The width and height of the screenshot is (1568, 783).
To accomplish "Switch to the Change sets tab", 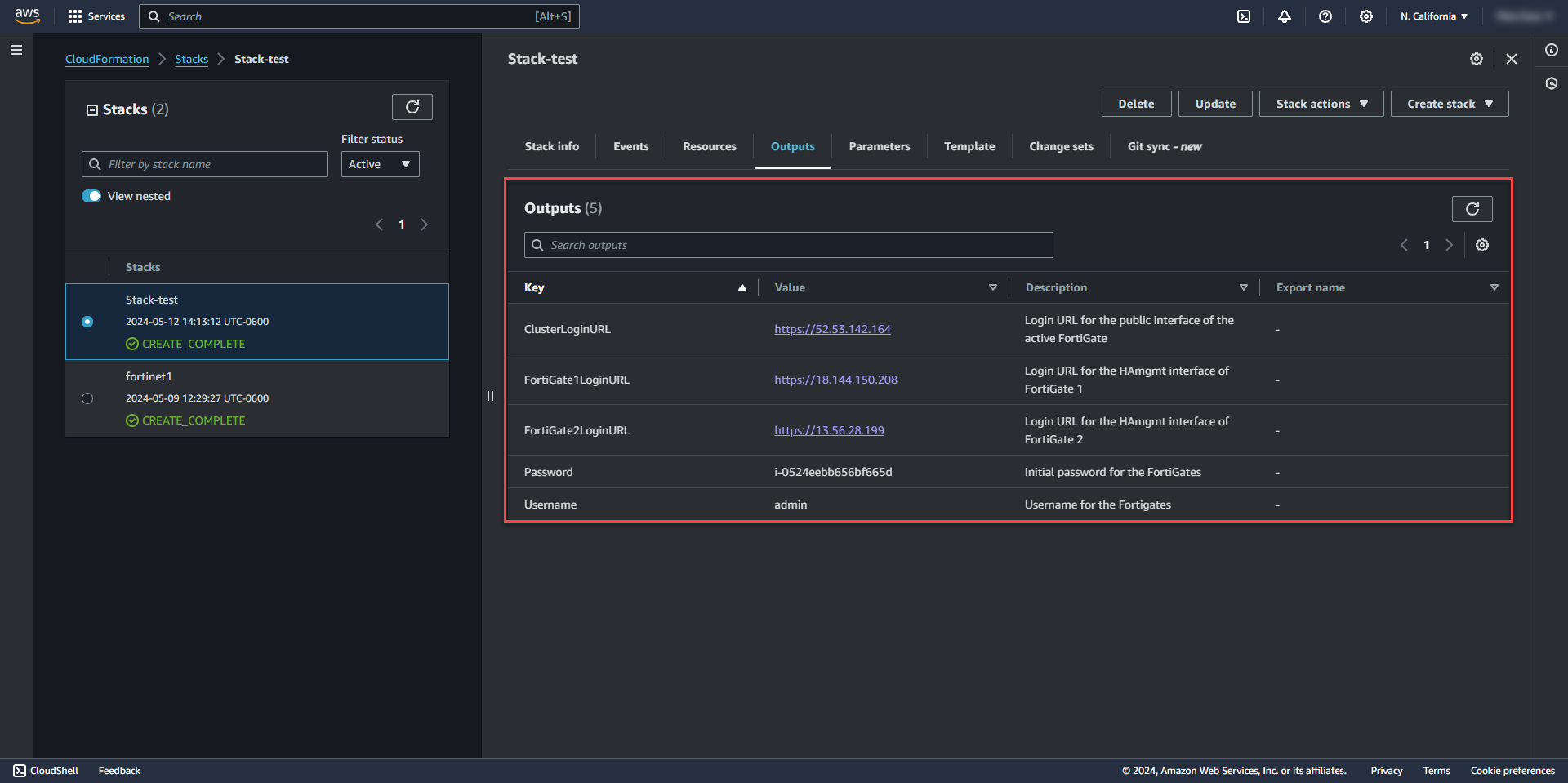I will pos(1061,147).
